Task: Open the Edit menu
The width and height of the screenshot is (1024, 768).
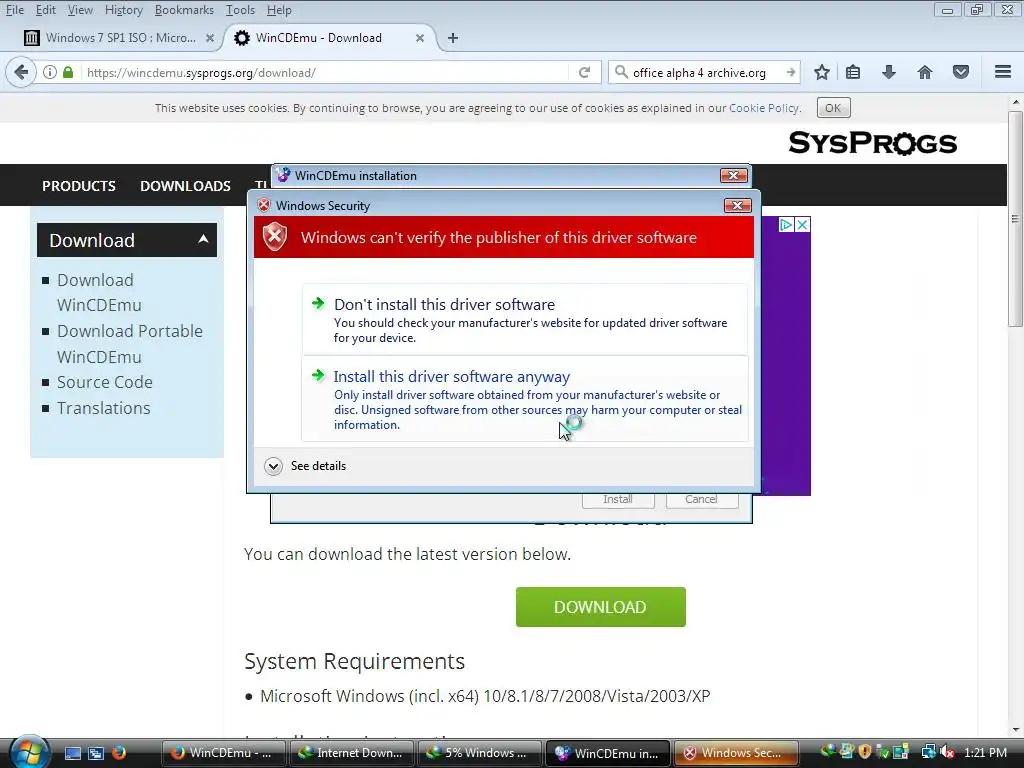Action: tap(46, 10)
